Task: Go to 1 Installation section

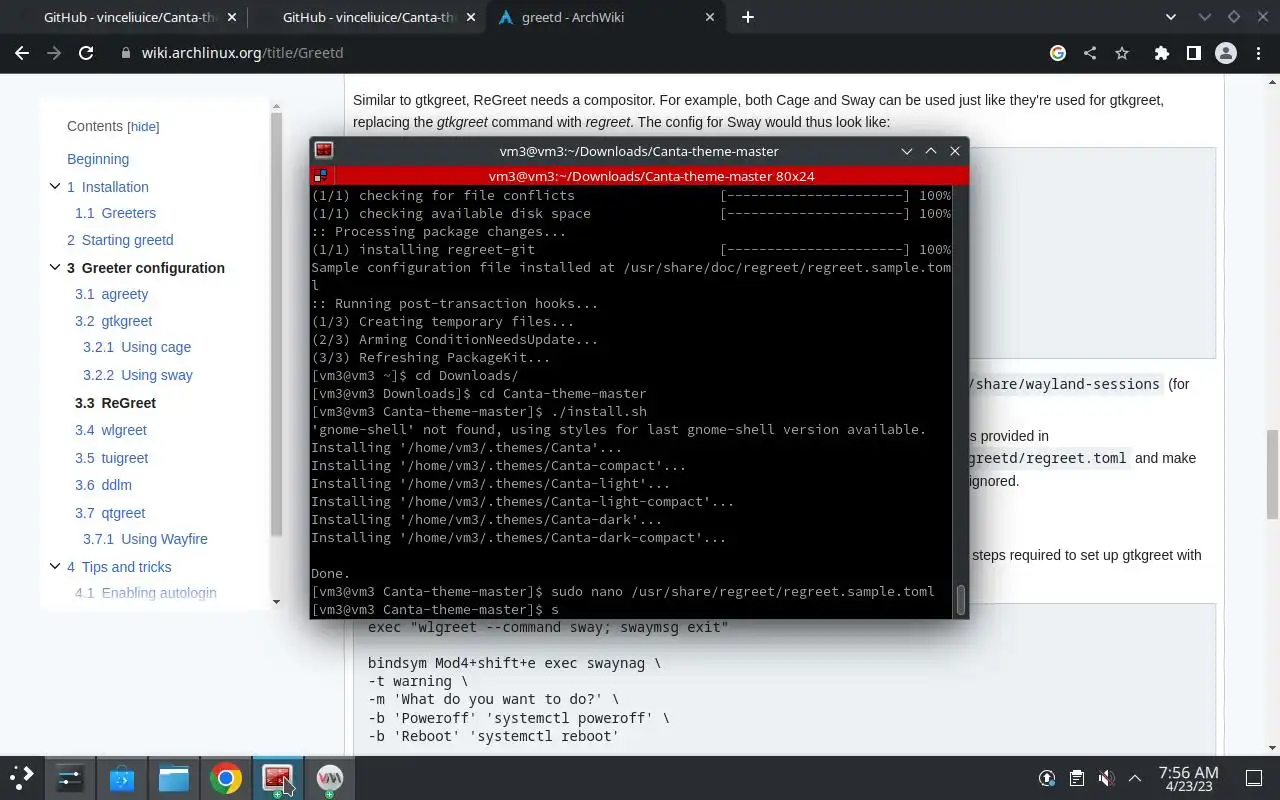Action: [108, 187]
